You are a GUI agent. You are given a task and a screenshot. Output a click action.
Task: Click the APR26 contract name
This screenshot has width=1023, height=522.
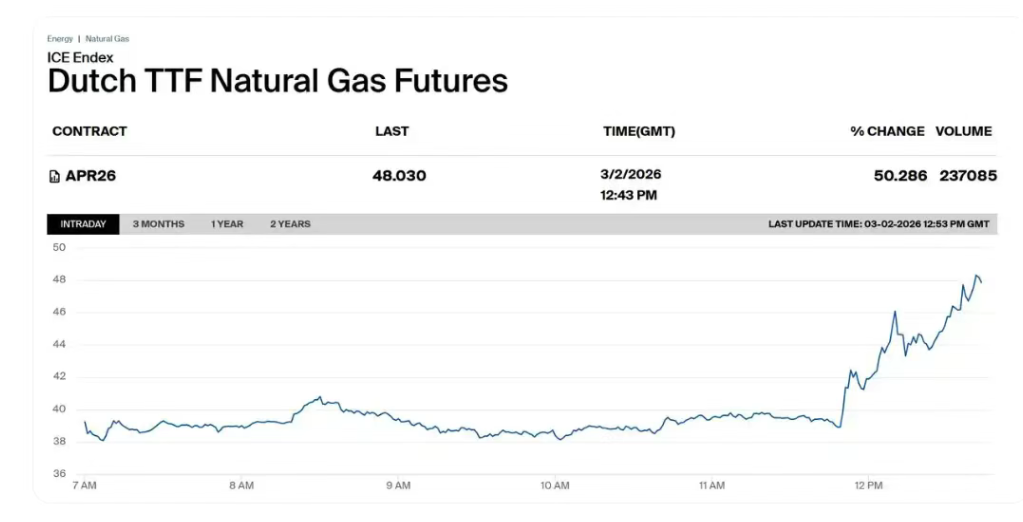pyautogui.click(x=91, y=176)
